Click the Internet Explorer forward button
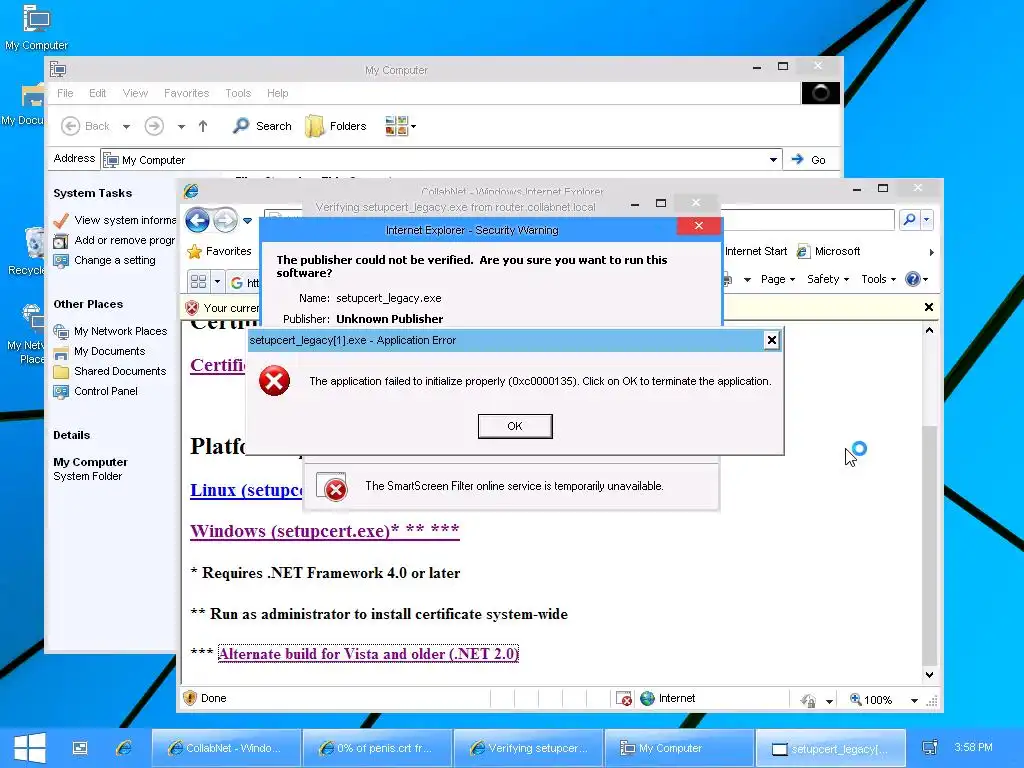Image resolution: width=1024 pixels, height=768 pixels. (x=225, y=221)
